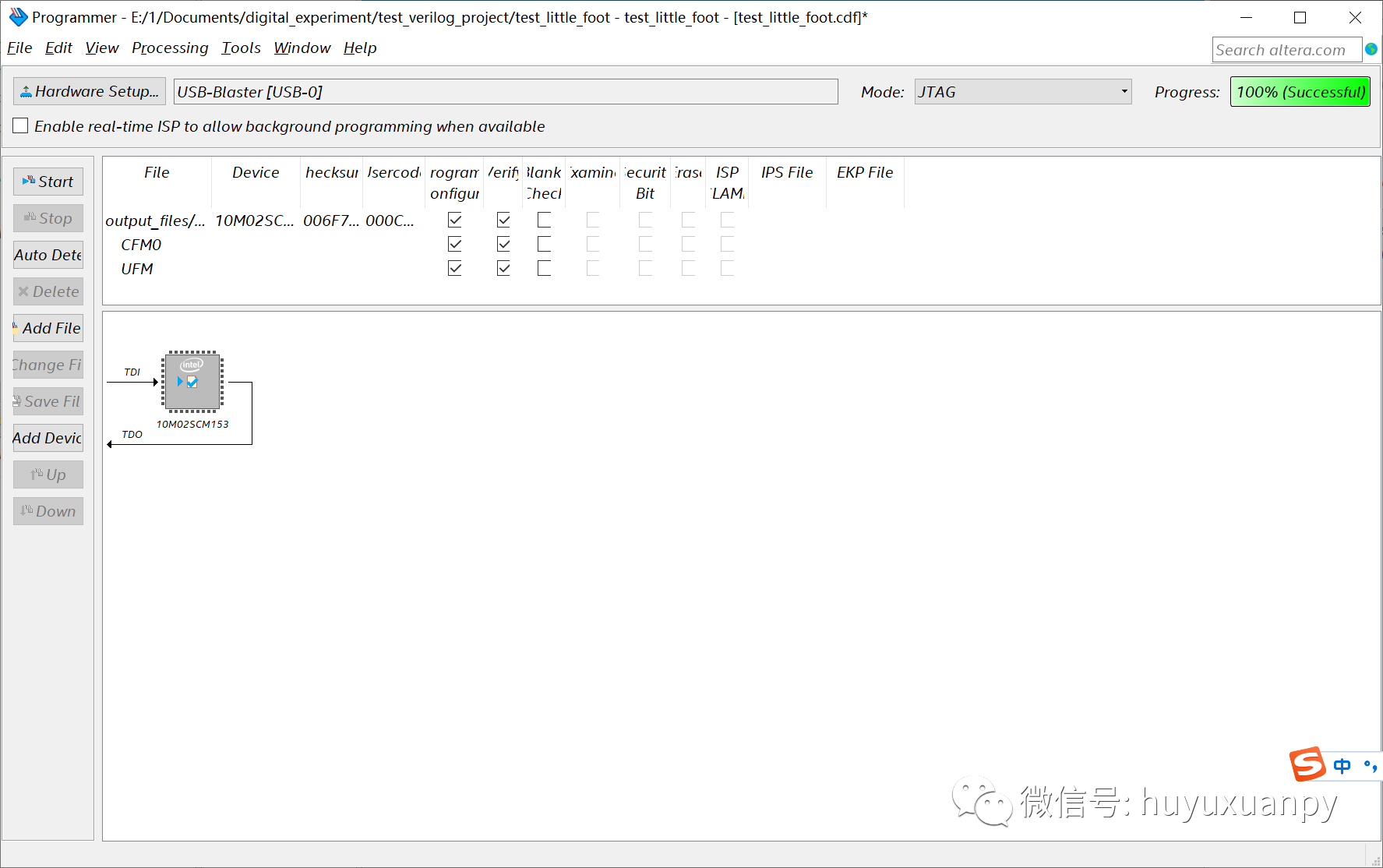Click the Add Device button
Screen dimensions: 1383x868
(48, 438)
